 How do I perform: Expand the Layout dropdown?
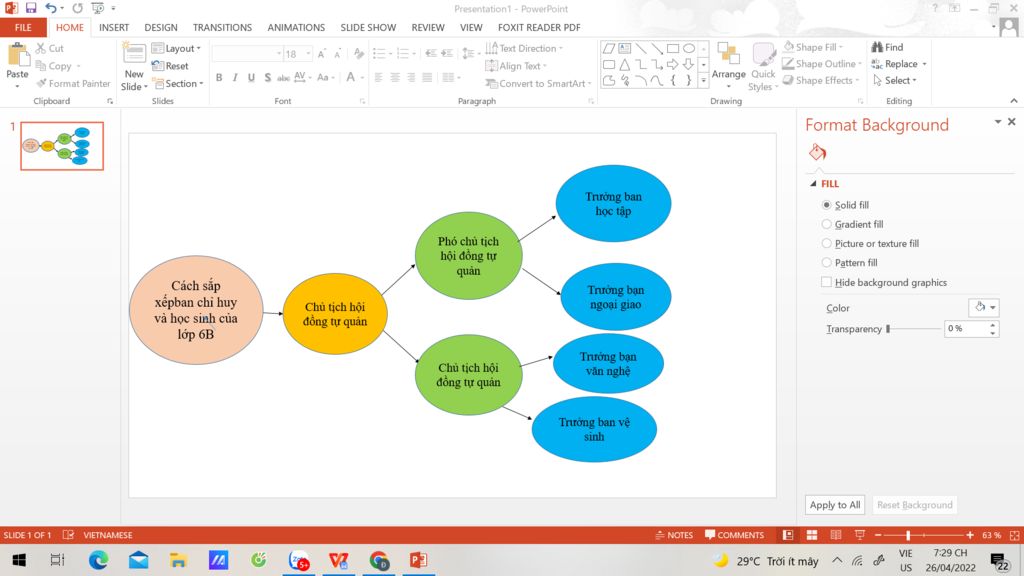(x=176, y=48)
